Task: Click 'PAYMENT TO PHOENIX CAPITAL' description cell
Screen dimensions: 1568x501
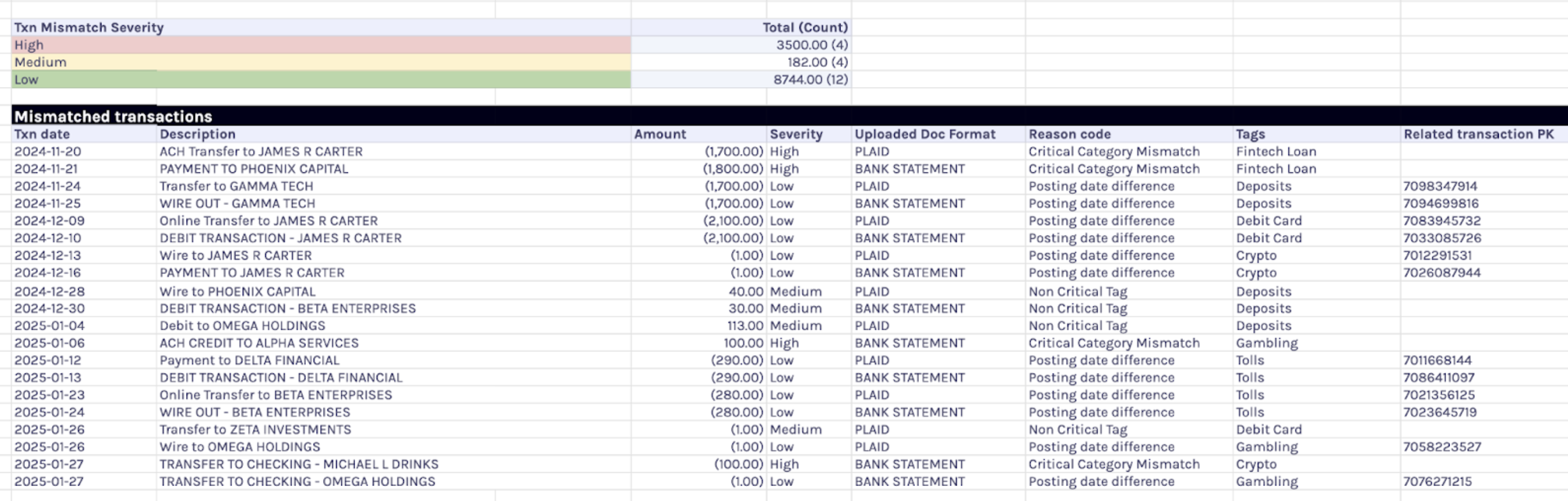Action: coord(394,168)
